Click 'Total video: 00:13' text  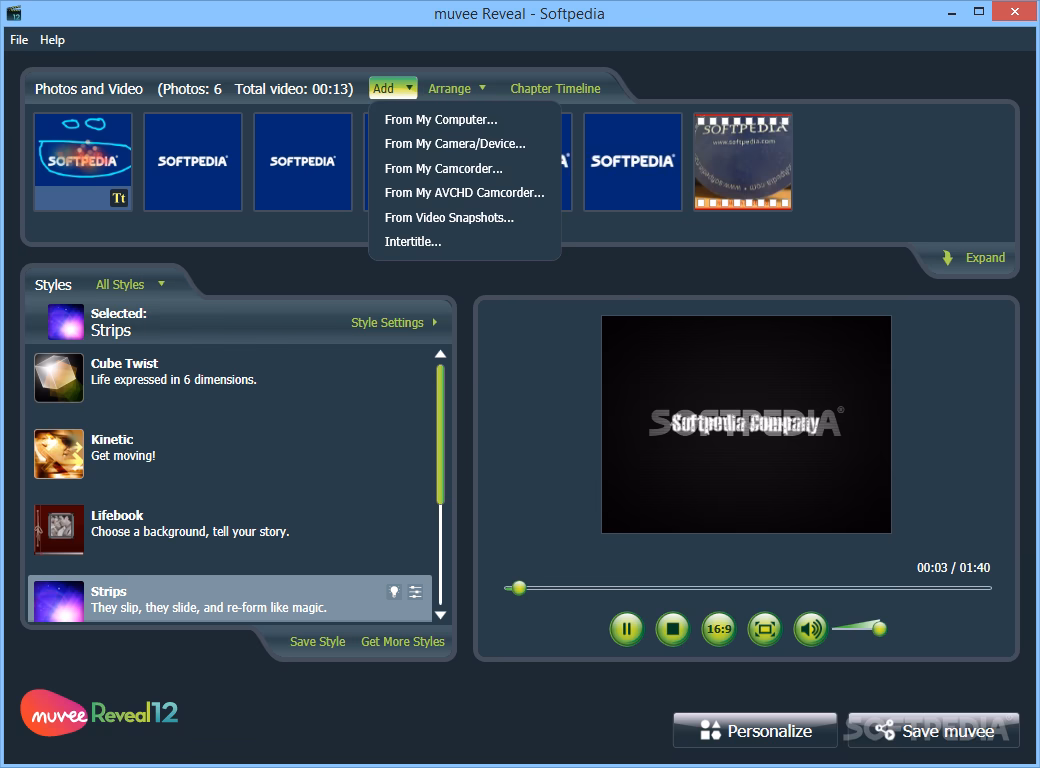294,89
